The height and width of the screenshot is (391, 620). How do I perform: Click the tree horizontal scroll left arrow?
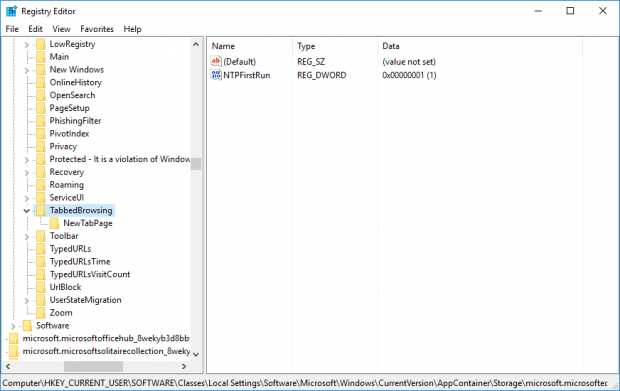point(8,366)
